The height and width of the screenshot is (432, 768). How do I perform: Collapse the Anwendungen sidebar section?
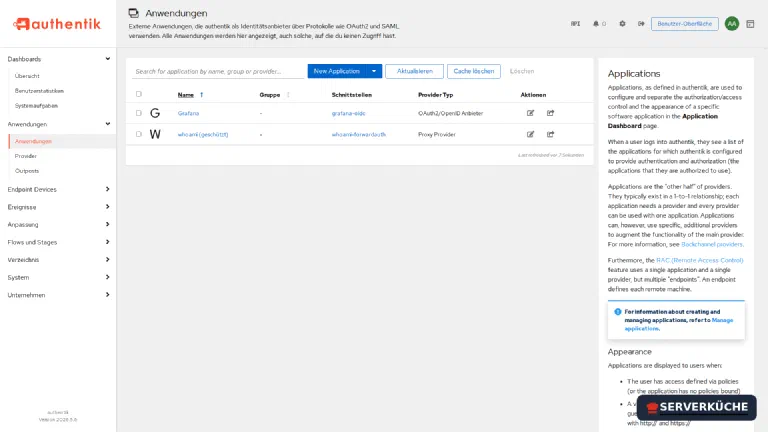[x=108, y=124]
